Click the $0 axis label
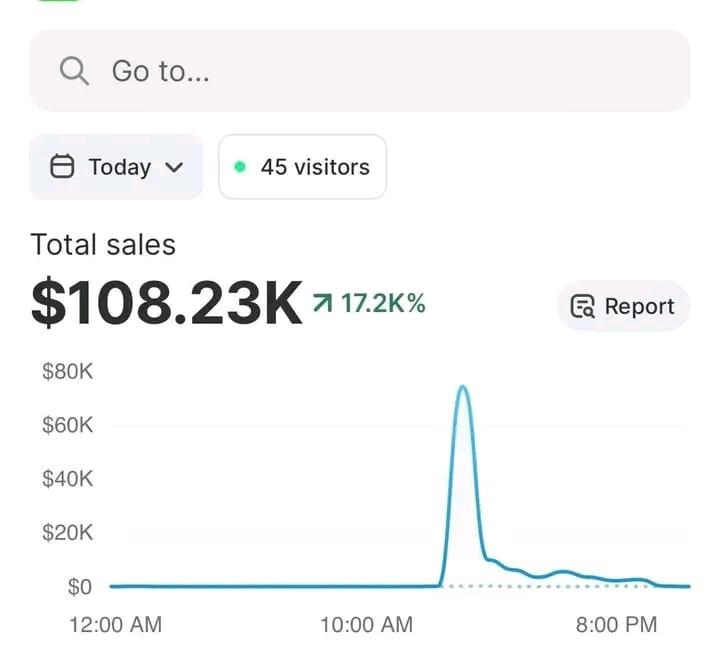Screen dimensions: 720x651 [80, 587]
